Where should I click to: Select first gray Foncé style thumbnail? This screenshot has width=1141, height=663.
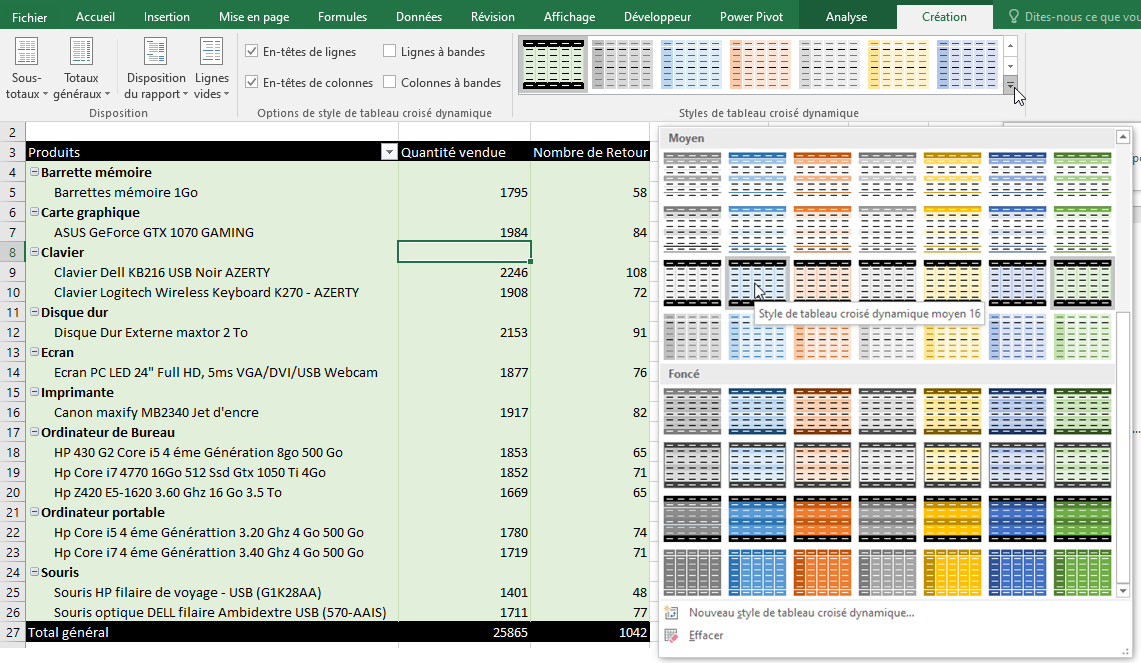(692, 410)
